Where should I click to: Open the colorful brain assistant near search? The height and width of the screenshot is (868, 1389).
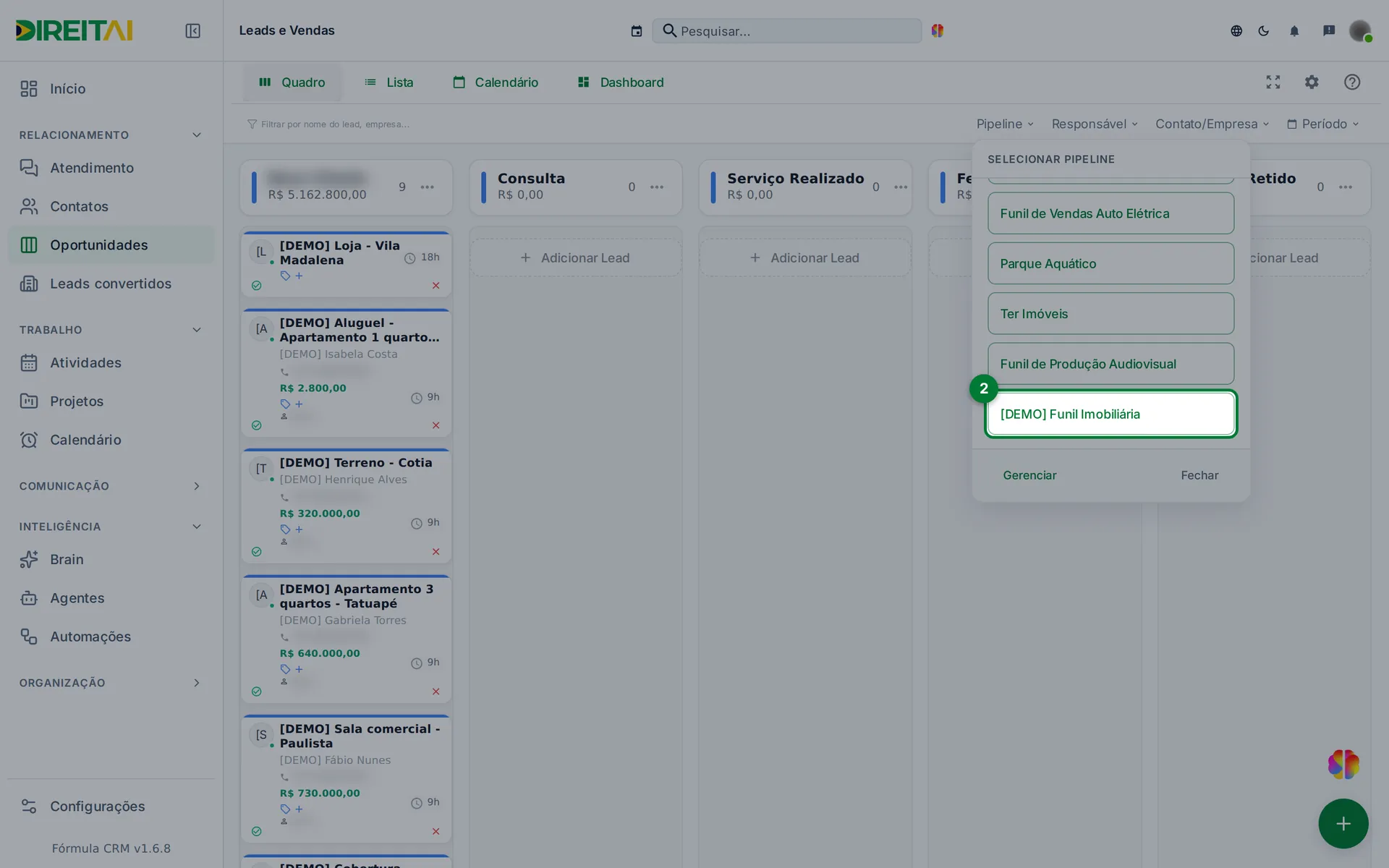click(938, 30)
